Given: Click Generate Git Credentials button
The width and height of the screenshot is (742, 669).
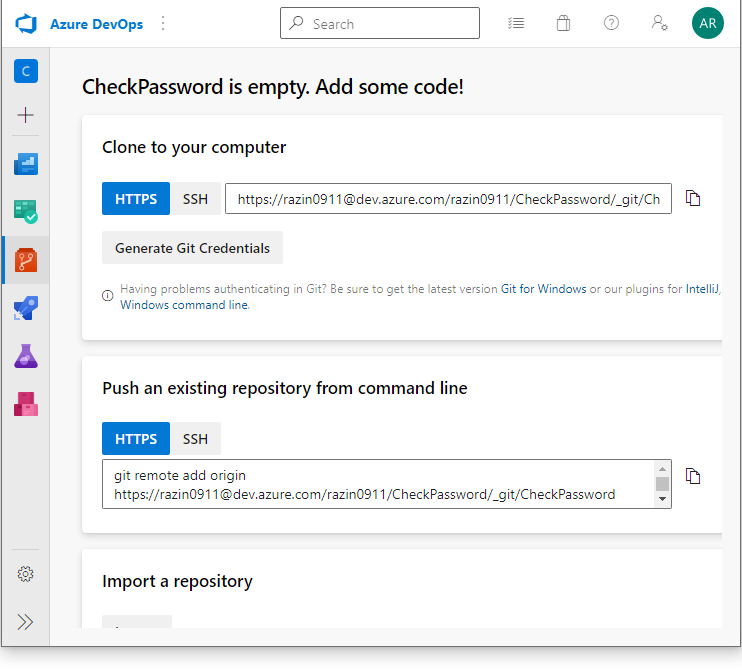Looking at the screenshot, I should pos(193,248).
